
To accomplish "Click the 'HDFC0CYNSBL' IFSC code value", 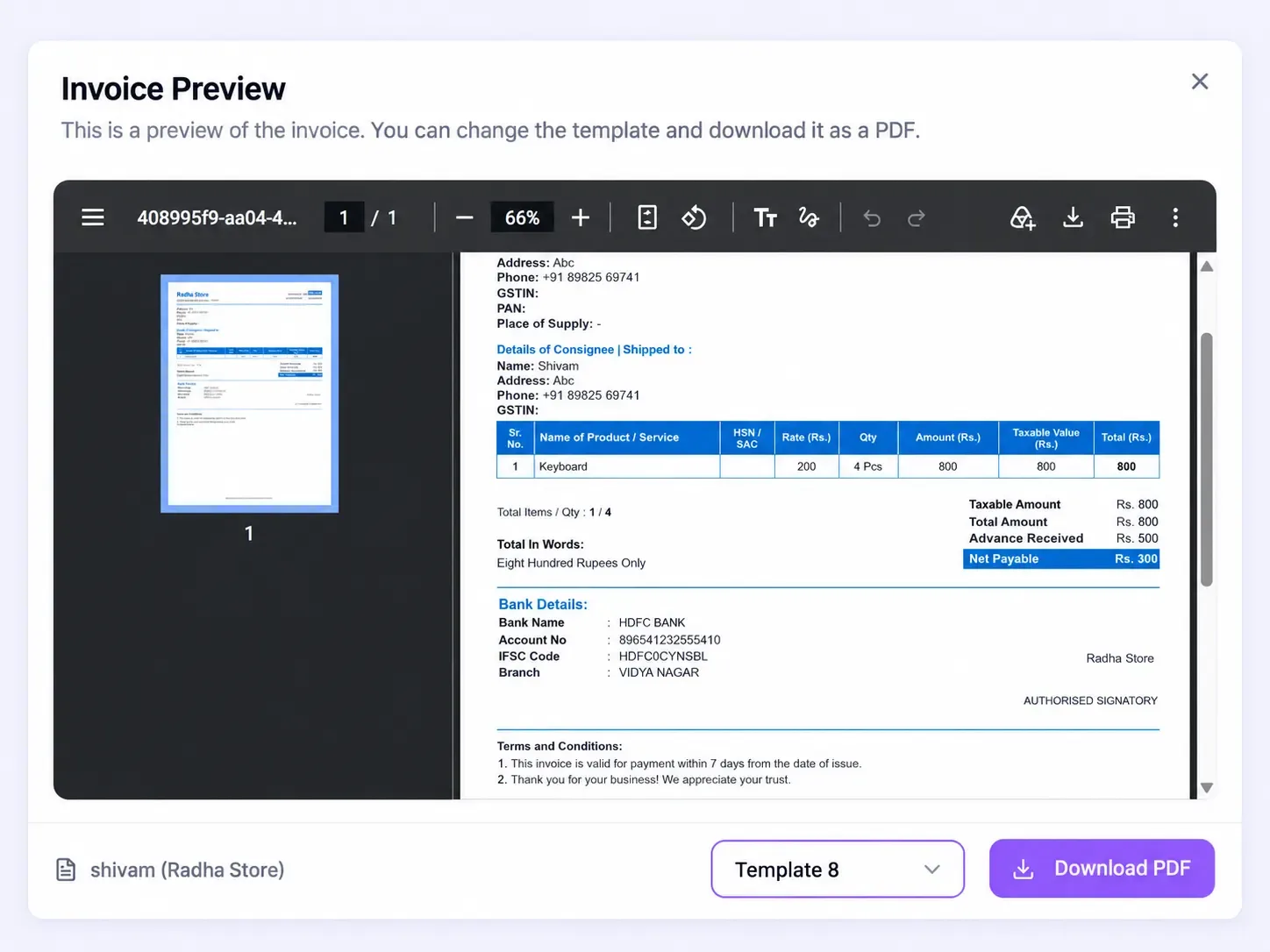I will pos(663,656).
